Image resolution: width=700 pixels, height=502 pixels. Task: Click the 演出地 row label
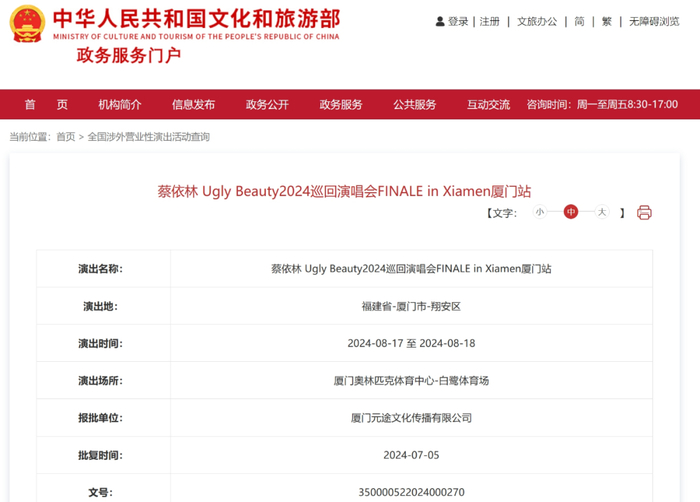(x=100, y=306)
